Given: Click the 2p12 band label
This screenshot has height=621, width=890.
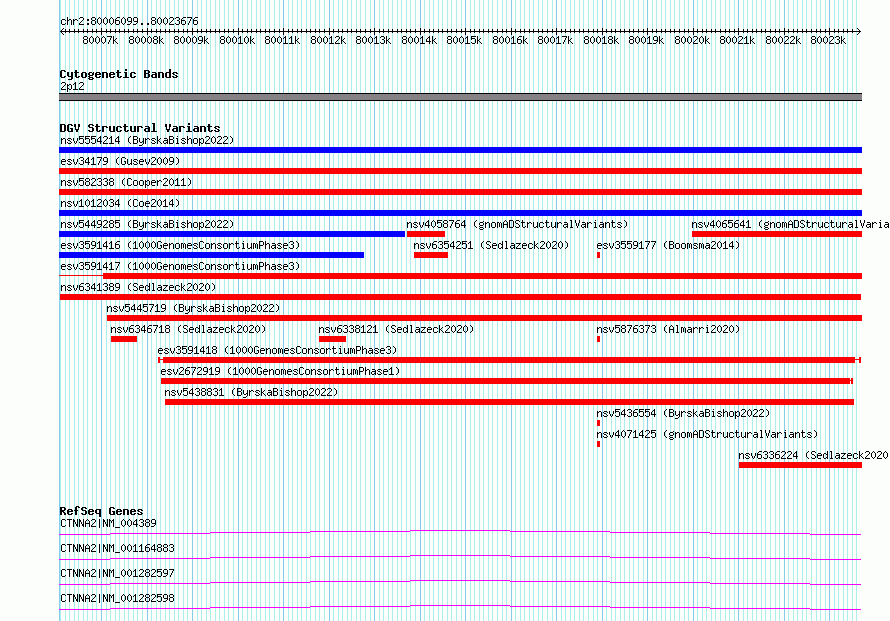Looking at the screenshot, I should click(x=72, y=86).
